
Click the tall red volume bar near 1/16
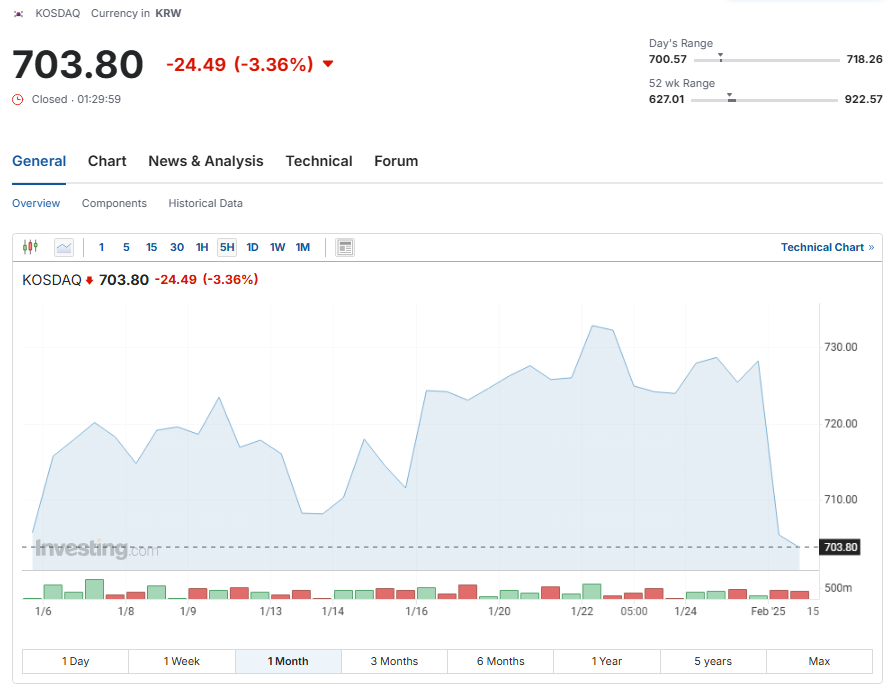[x=467, y=591]
